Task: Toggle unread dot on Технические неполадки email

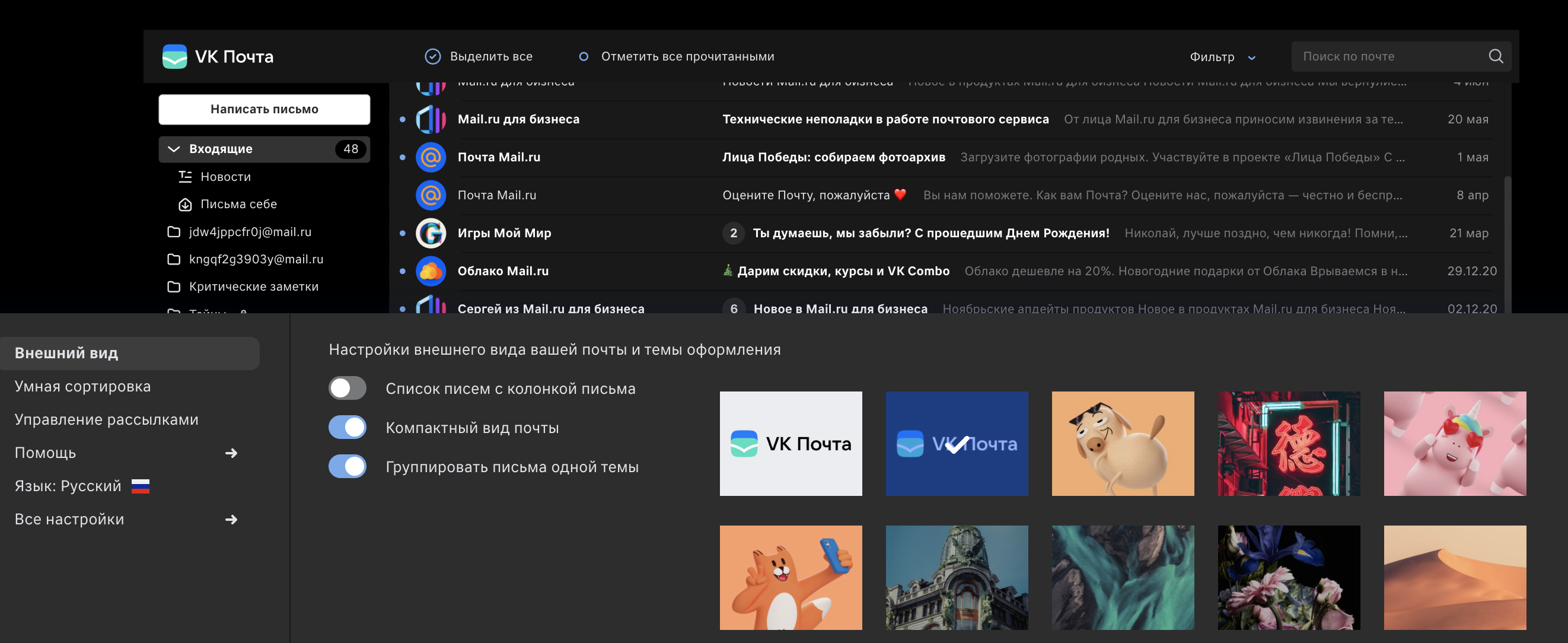Action: coord(402,119)
